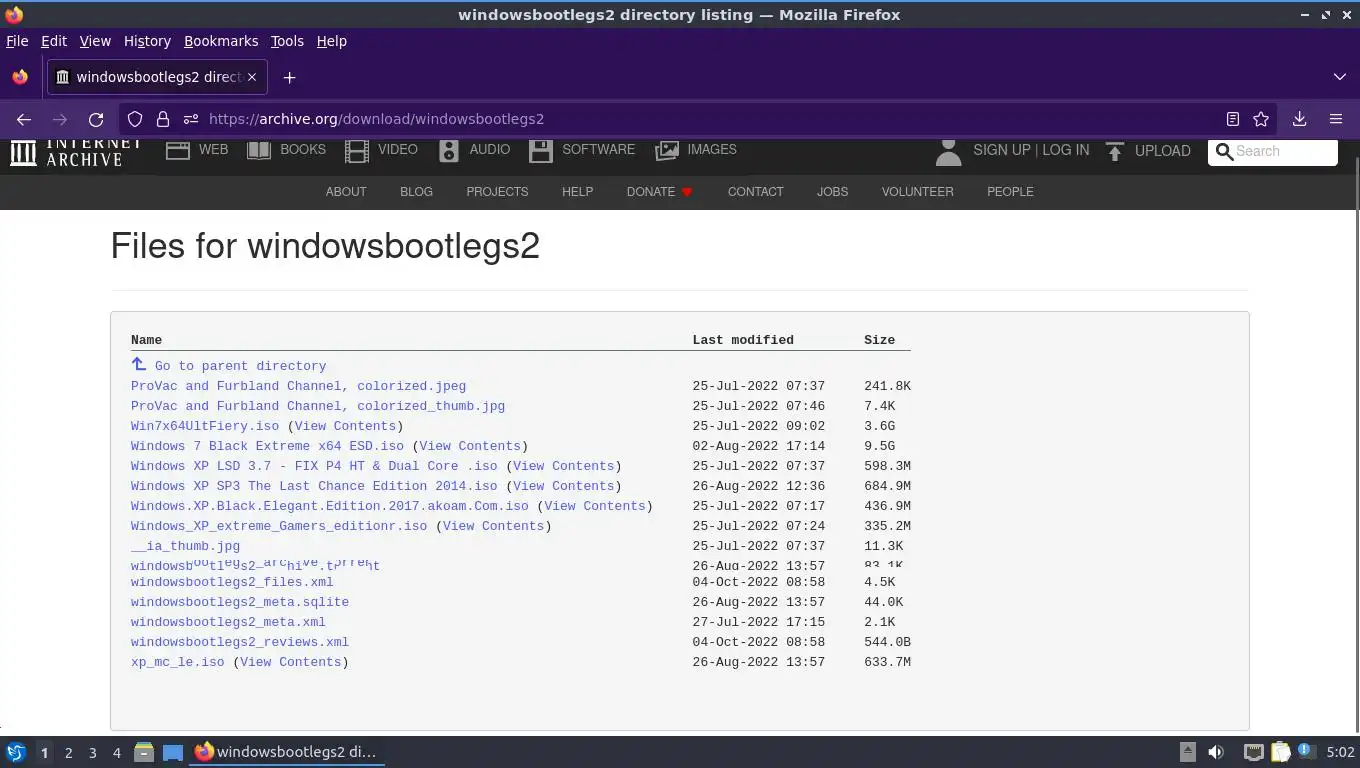Open the History menu

click(147, 41)
